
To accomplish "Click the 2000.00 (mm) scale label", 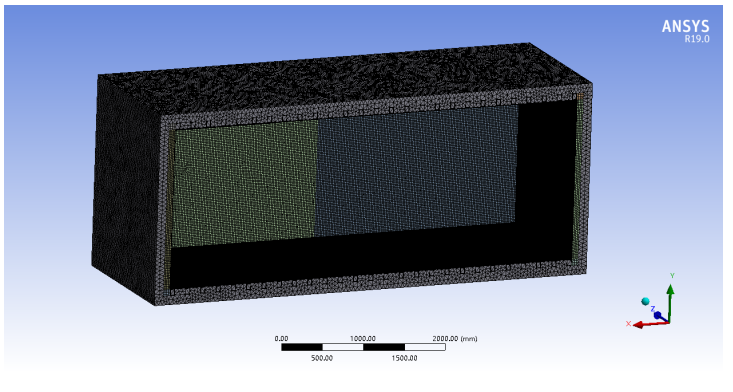I will (455, 339).
